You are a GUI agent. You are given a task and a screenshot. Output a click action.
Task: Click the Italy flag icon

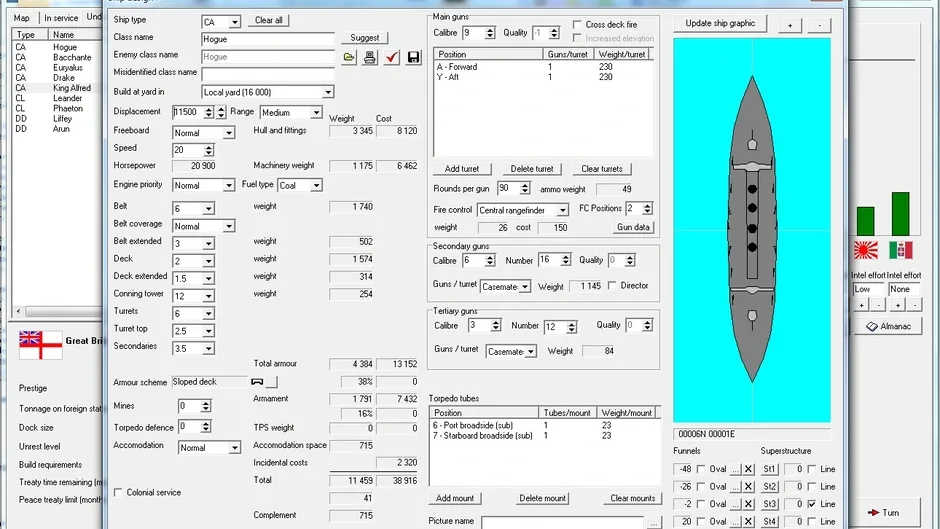click(900, 250)
